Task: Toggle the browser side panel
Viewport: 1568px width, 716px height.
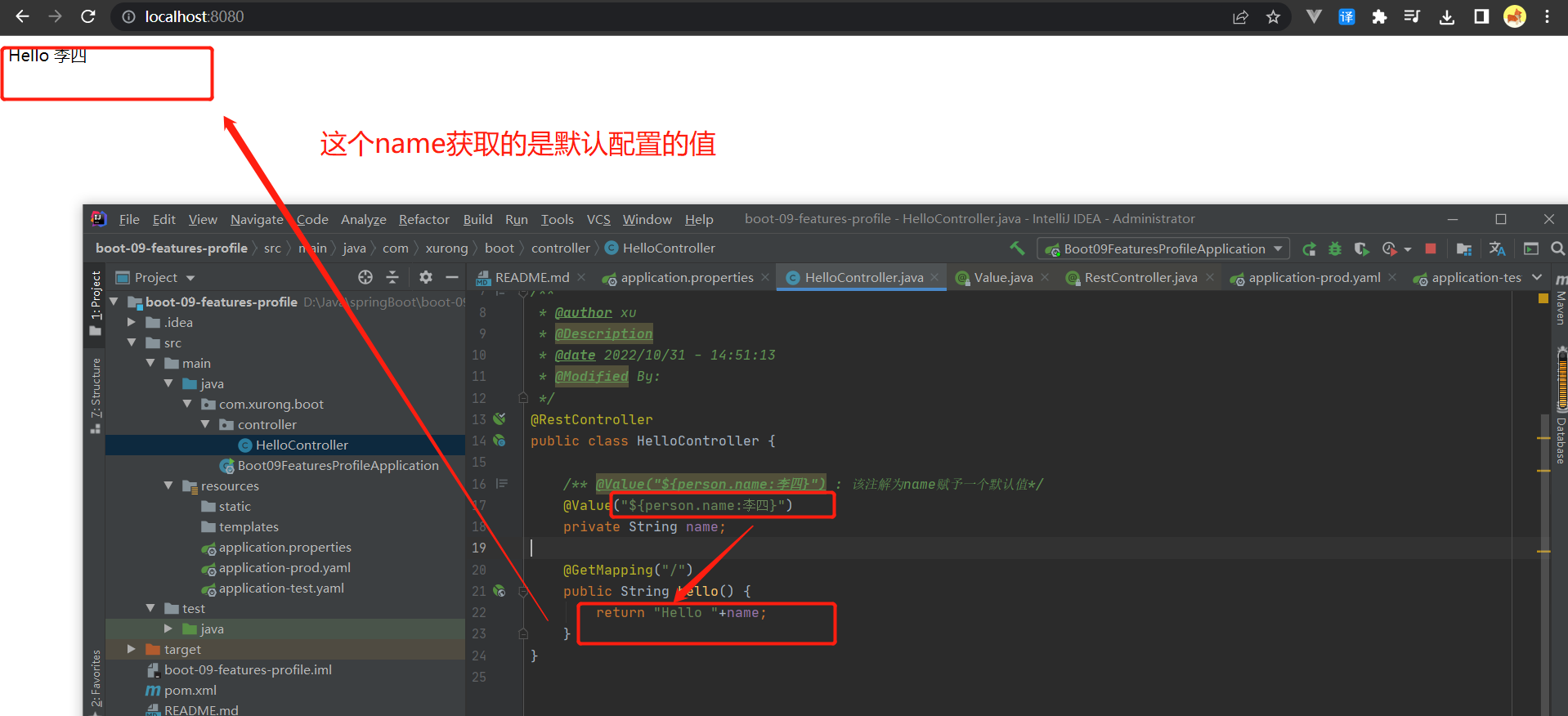Action: pyautogui.click(x=1481, y=16)
